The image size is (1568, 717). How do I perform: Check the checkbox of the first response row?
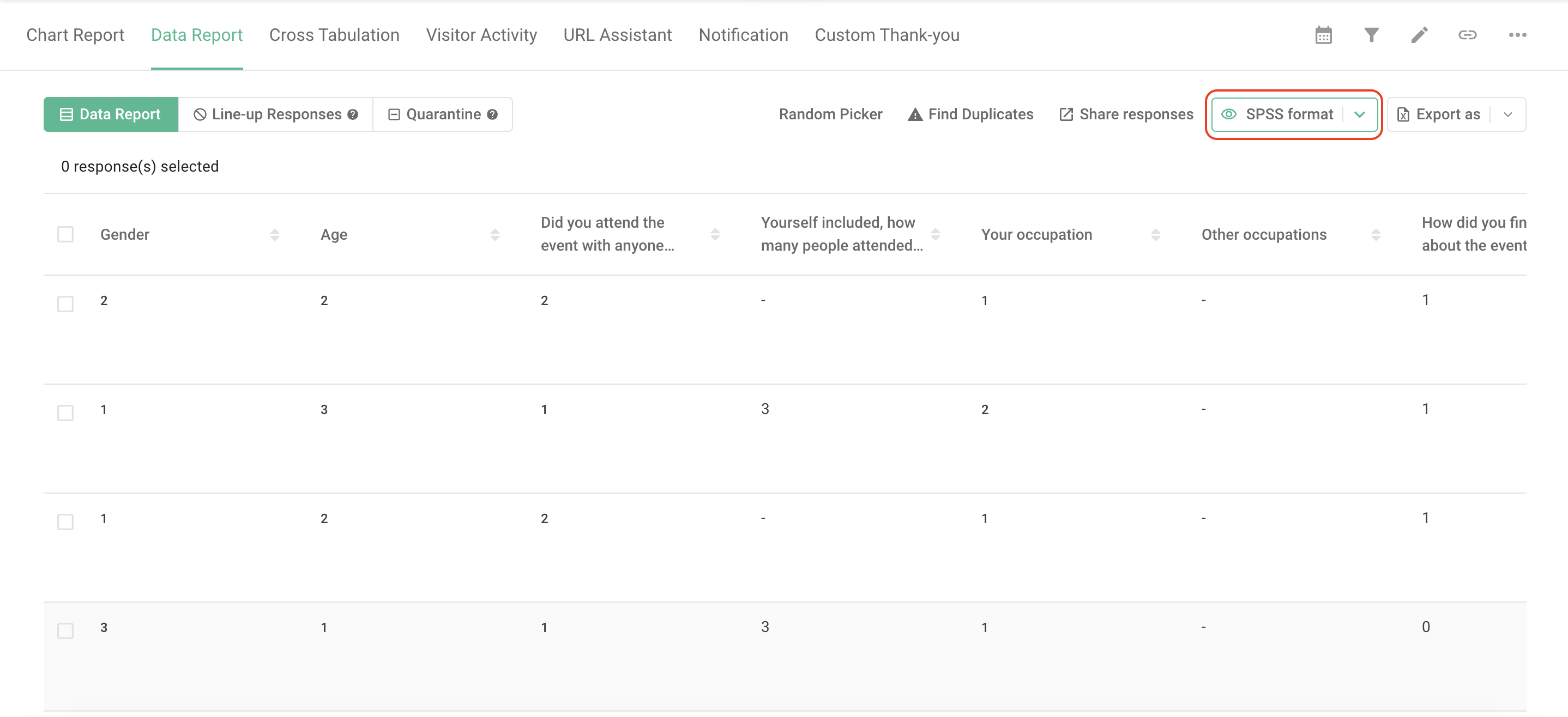[x=65, y=303]
